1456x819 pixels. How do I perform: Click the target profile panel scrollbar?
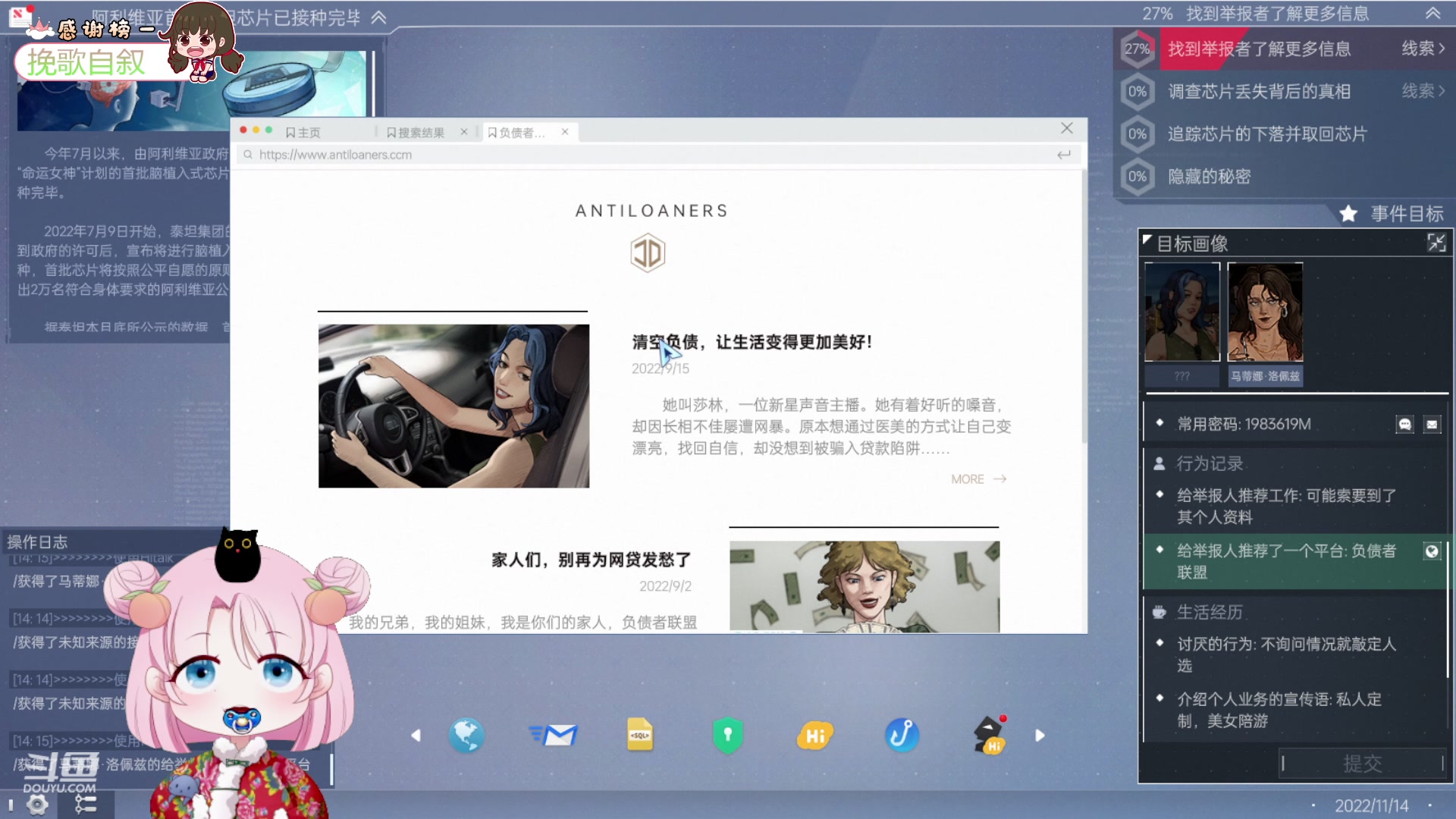[1448, 610]
